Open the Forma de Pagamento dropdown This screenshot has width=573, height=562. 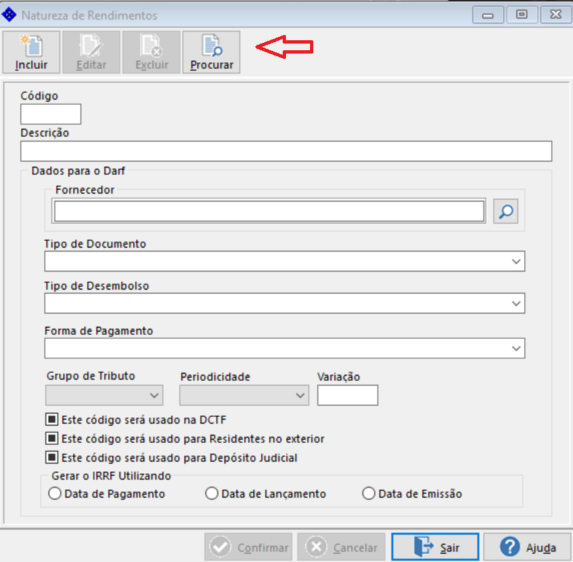[285, 348]
